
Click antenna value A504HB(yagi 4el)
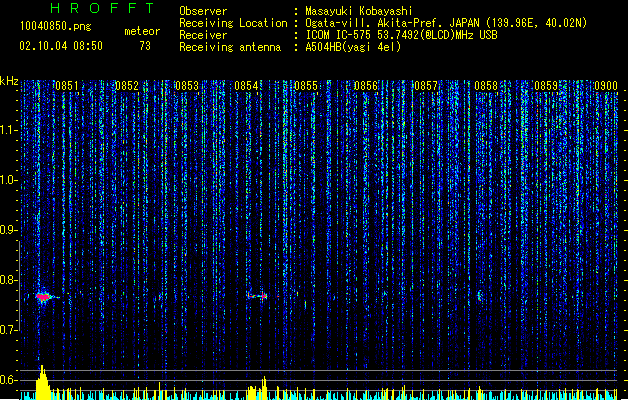pos(353,47)
